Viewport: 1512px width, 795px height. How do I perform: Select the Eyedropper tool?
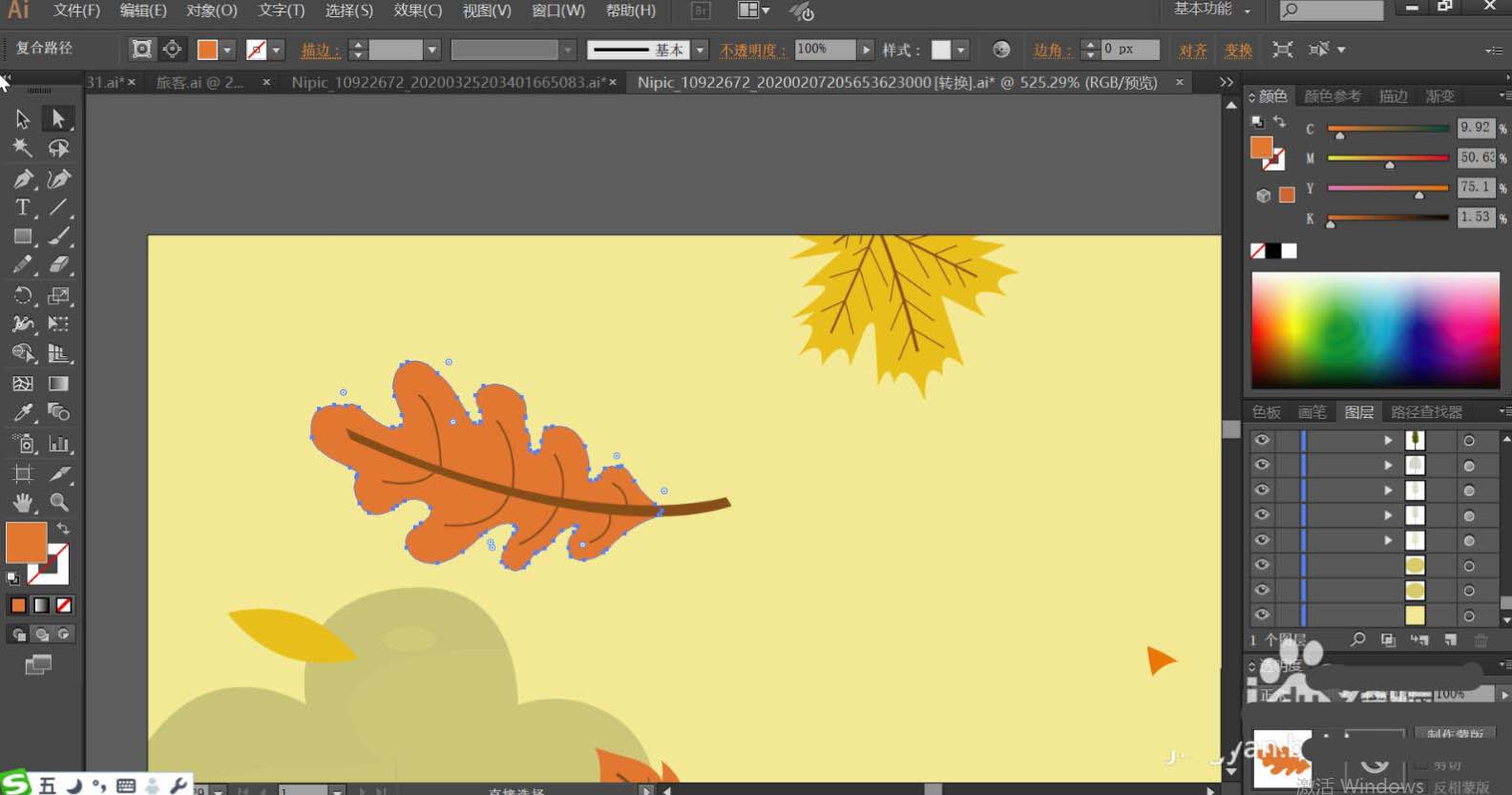22,412
